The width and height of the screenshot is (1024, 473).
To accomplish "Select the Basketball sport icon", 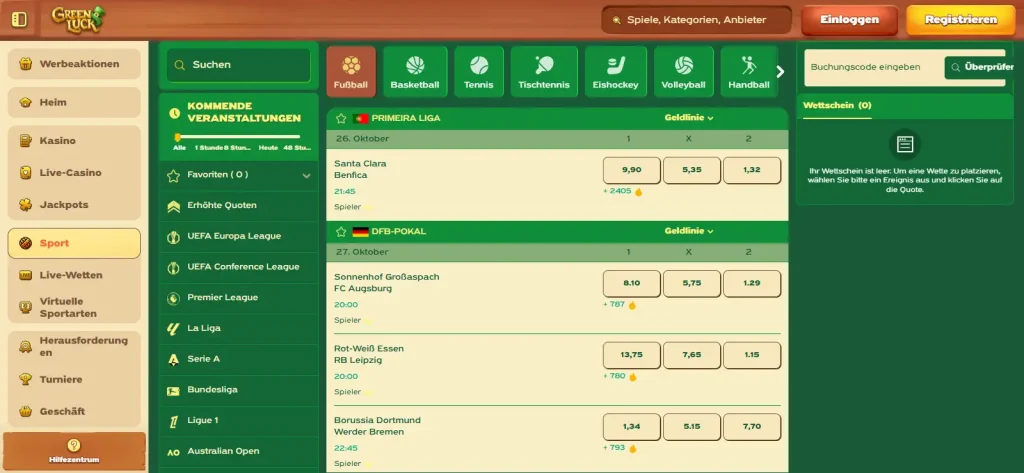I will [x=415, y=71].
